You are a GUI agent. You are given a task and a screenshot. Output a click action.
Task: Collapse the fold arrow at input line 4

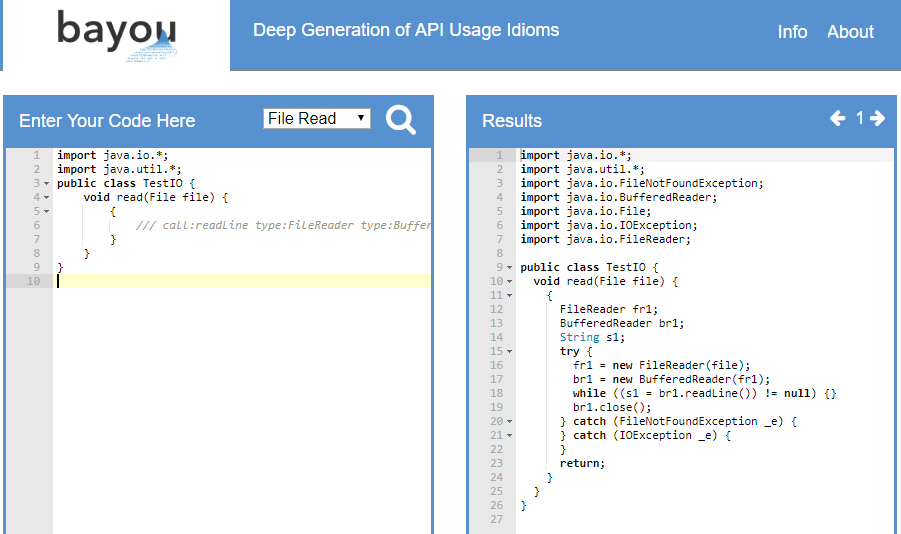[47, 198]
